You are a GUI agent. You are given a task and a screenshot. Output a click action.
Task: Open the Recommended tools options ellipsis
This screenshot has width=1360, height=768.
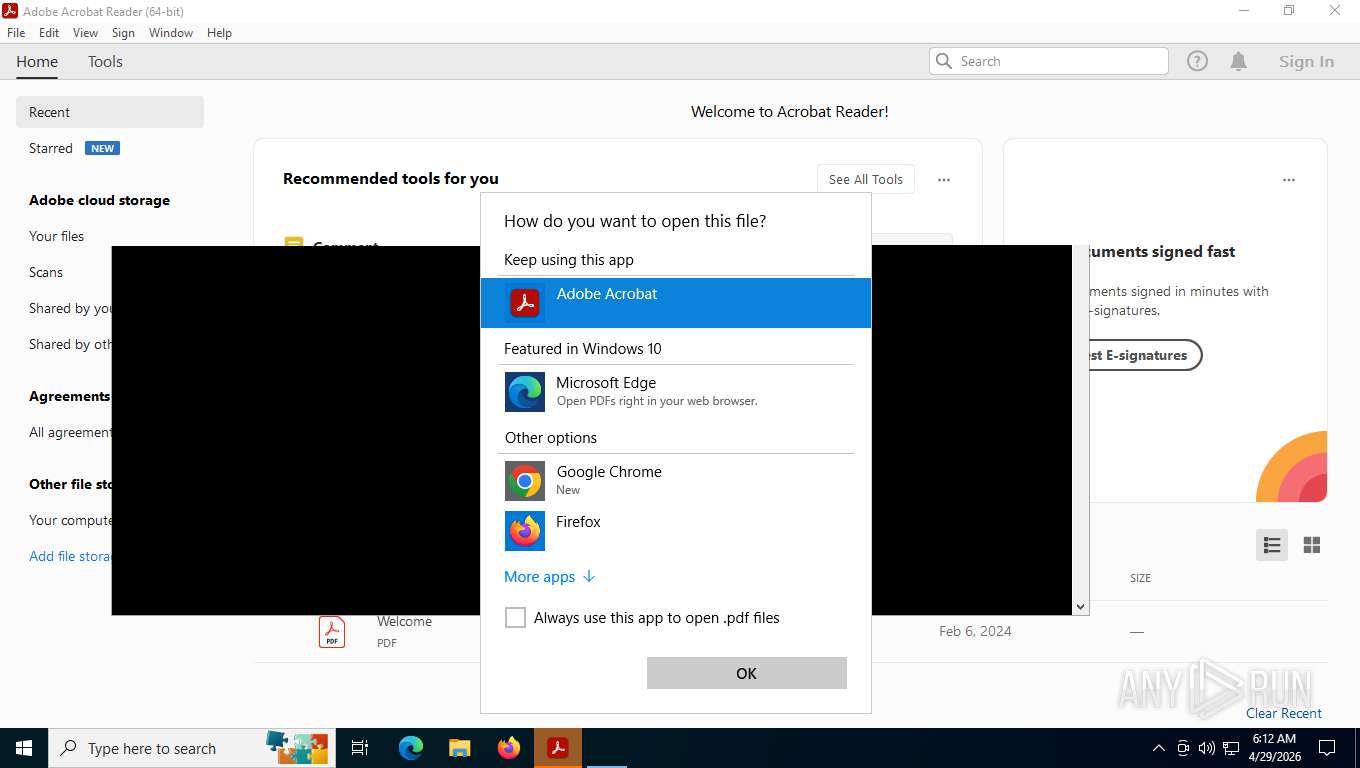click(944, 180)
